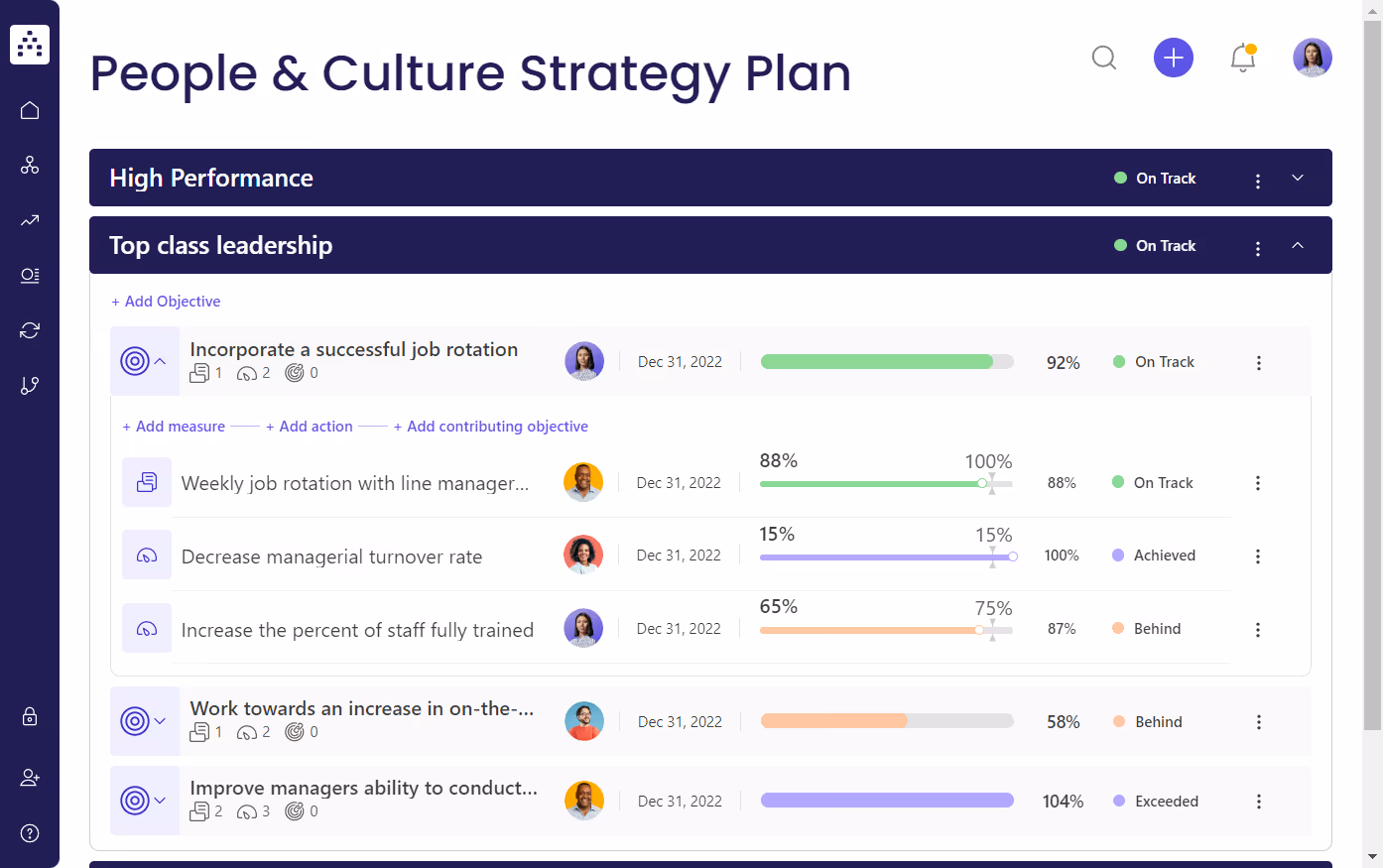1383x868 pixels.
Task: Click the tasks list icon in the sidebar
Action: click(x=30, y=275)
